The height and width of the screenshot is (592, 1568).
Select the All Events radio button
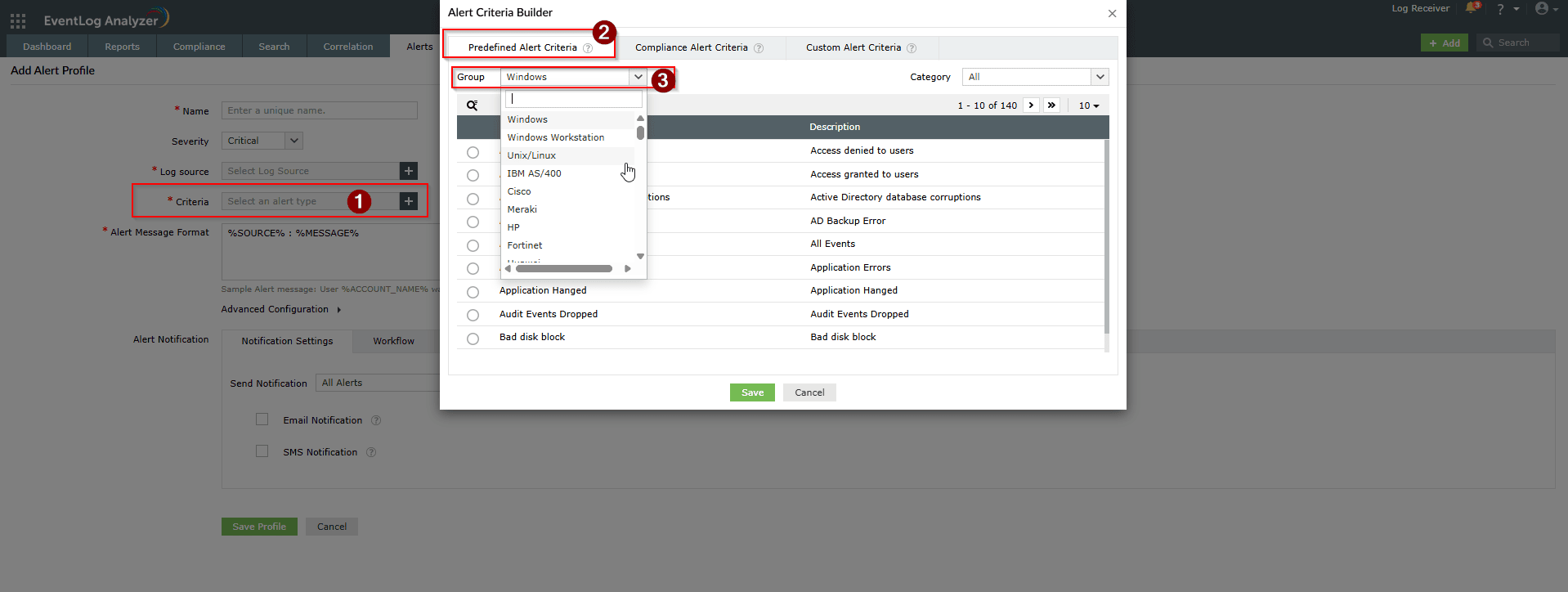(473, 245)
